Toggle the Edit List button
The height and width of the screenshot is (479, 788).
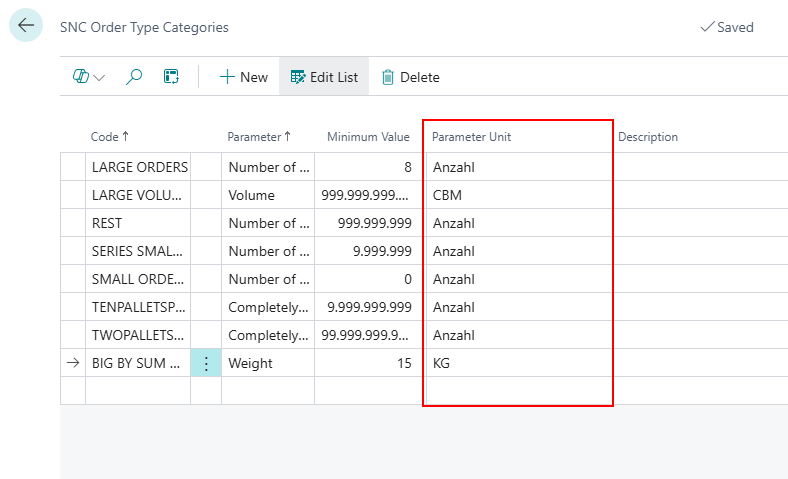(323, 77)
